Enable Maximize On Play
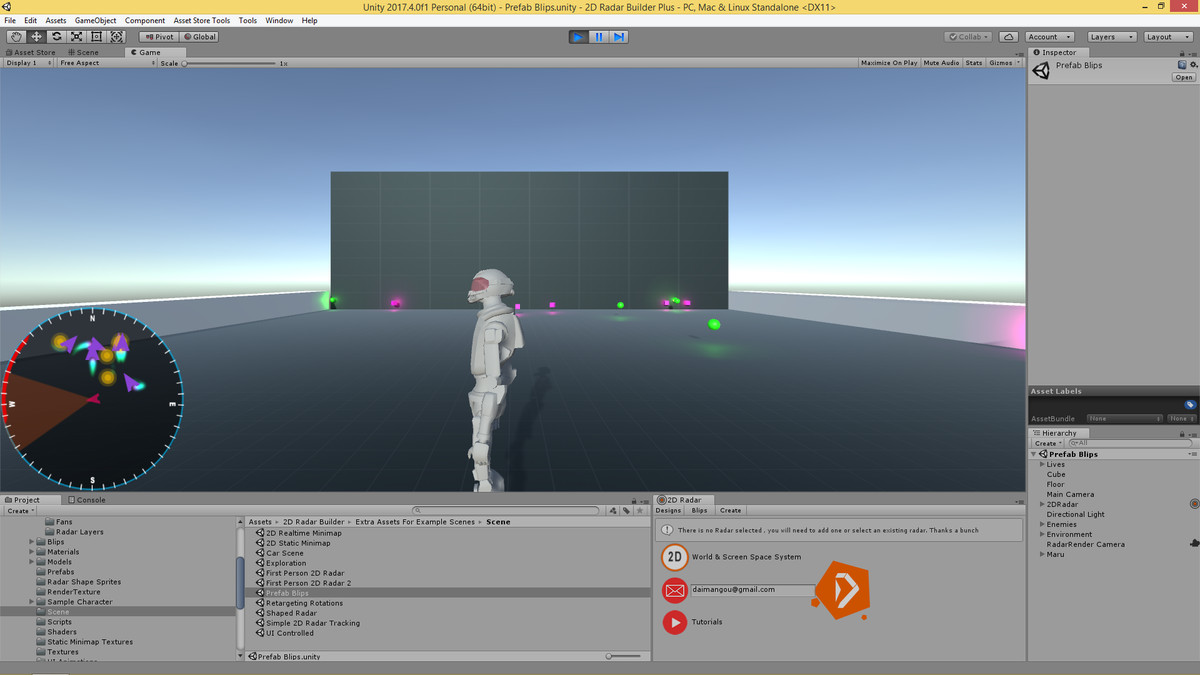Screen dimensions: 1200x675 pyautogui.click(x=888, y=61)
